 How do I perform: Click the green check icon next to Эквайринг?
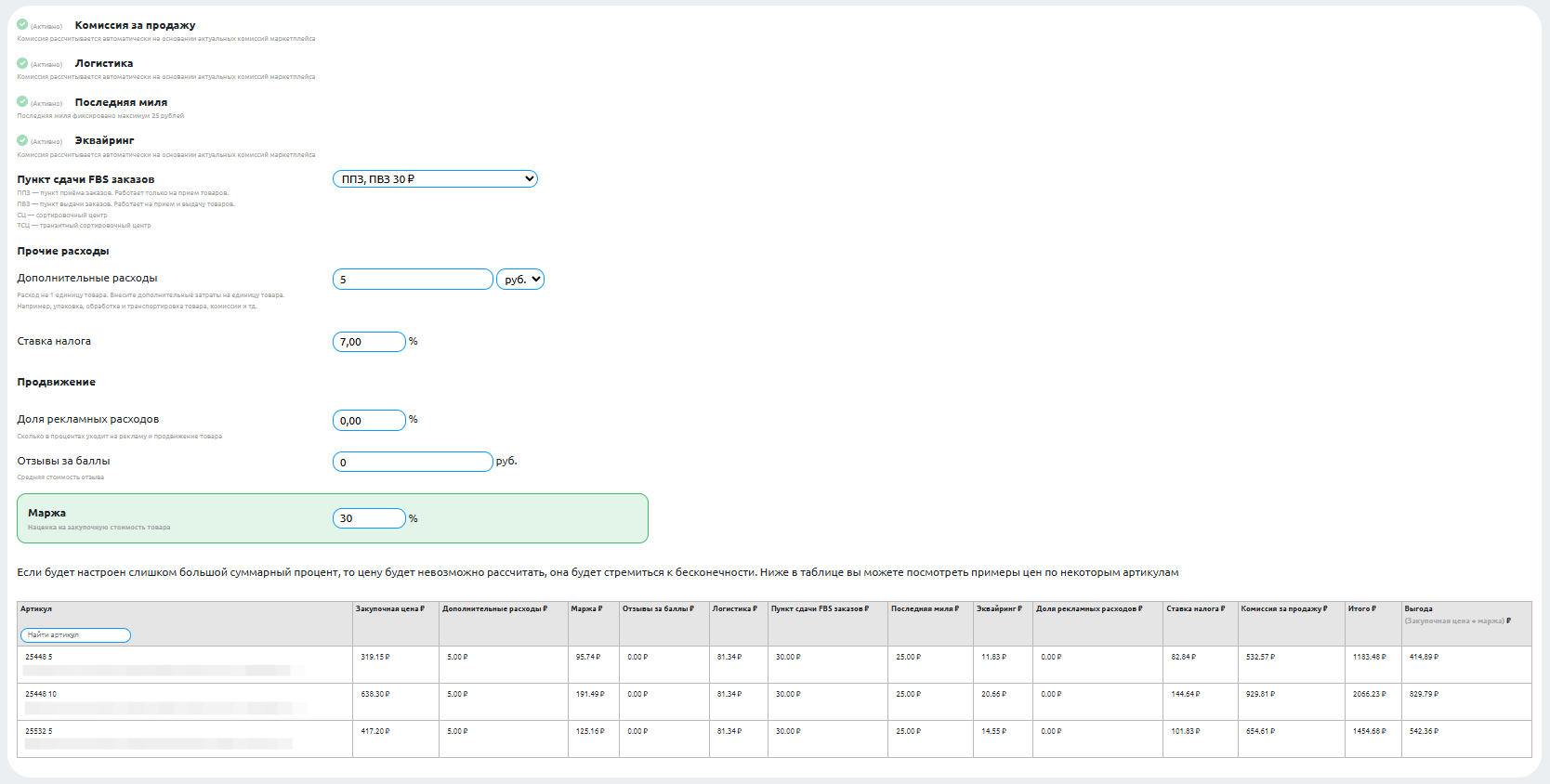(x=22, y=140)
